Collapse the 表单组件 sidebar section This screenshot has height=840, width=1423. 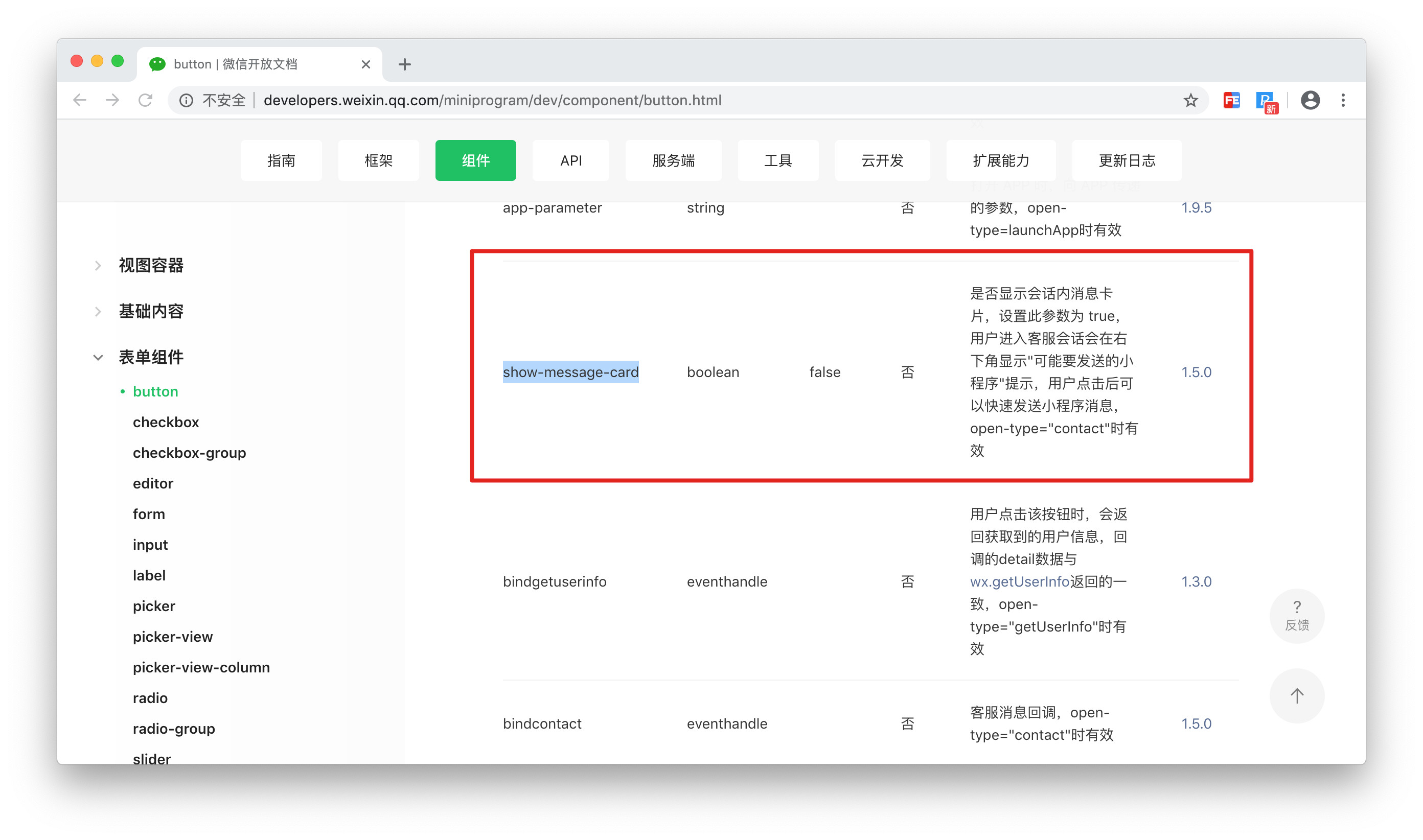coord(151,357)
